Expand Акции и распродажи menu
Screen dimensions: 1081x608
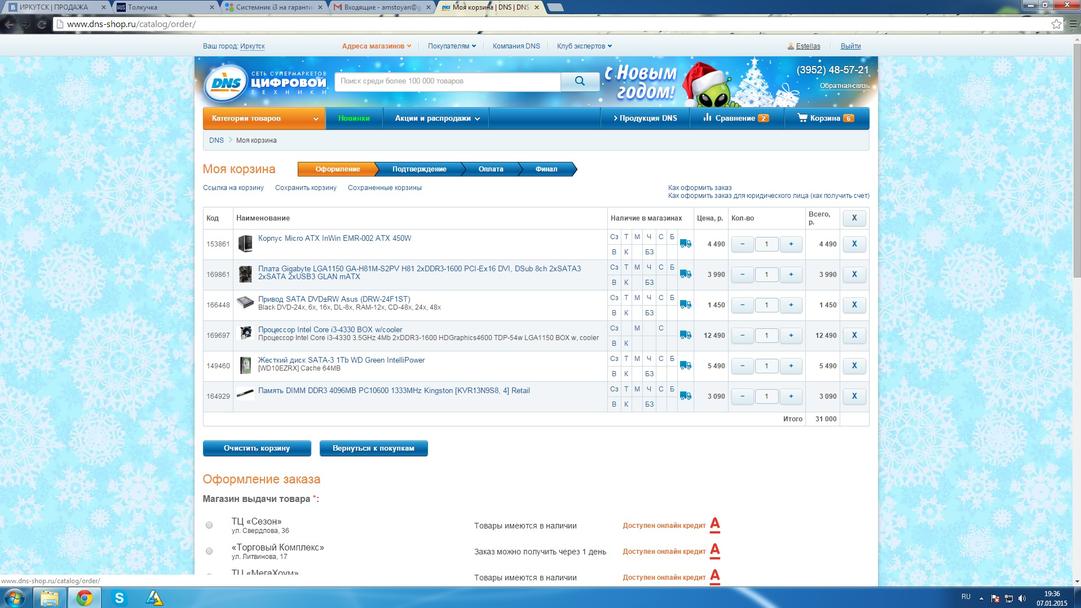pos(437,119)
